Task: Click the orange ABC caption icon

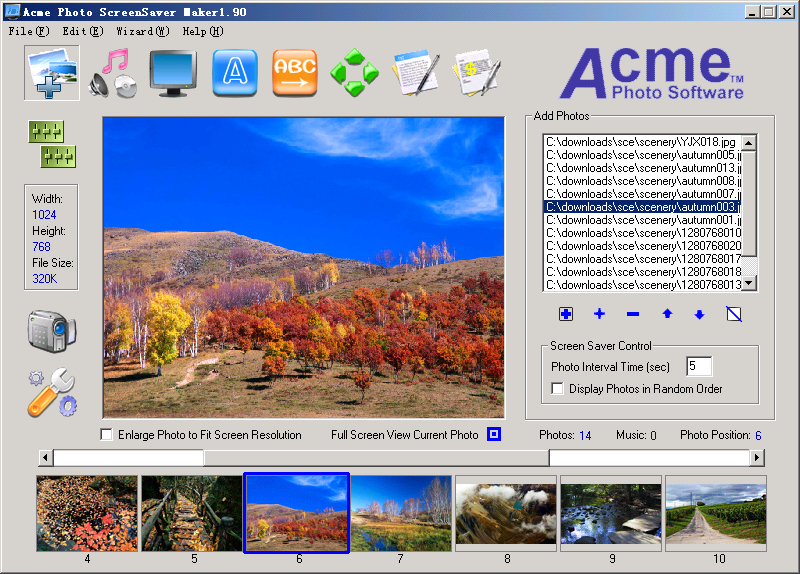Action: pos(295,73)
